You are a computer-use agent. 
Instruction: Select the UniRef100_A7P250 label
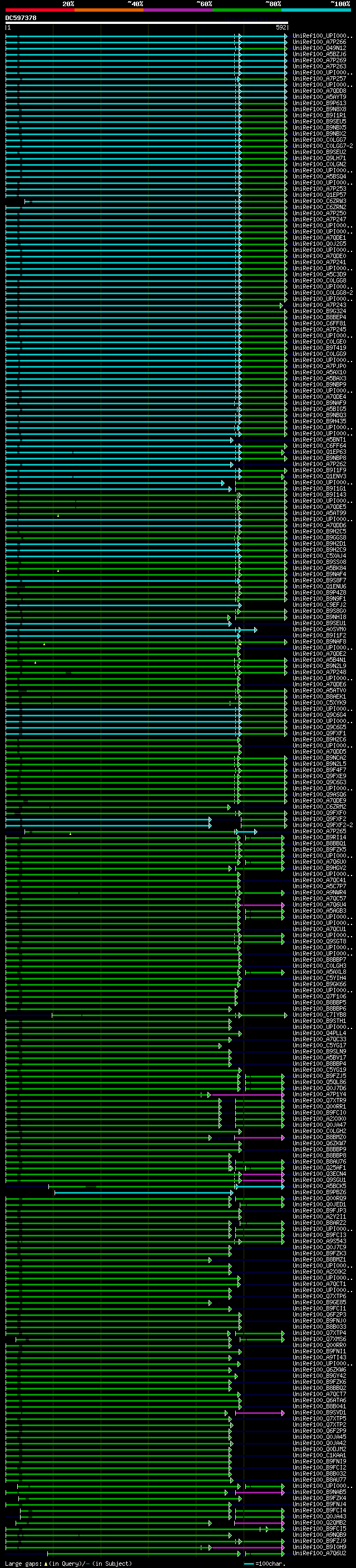click(319, 214)
